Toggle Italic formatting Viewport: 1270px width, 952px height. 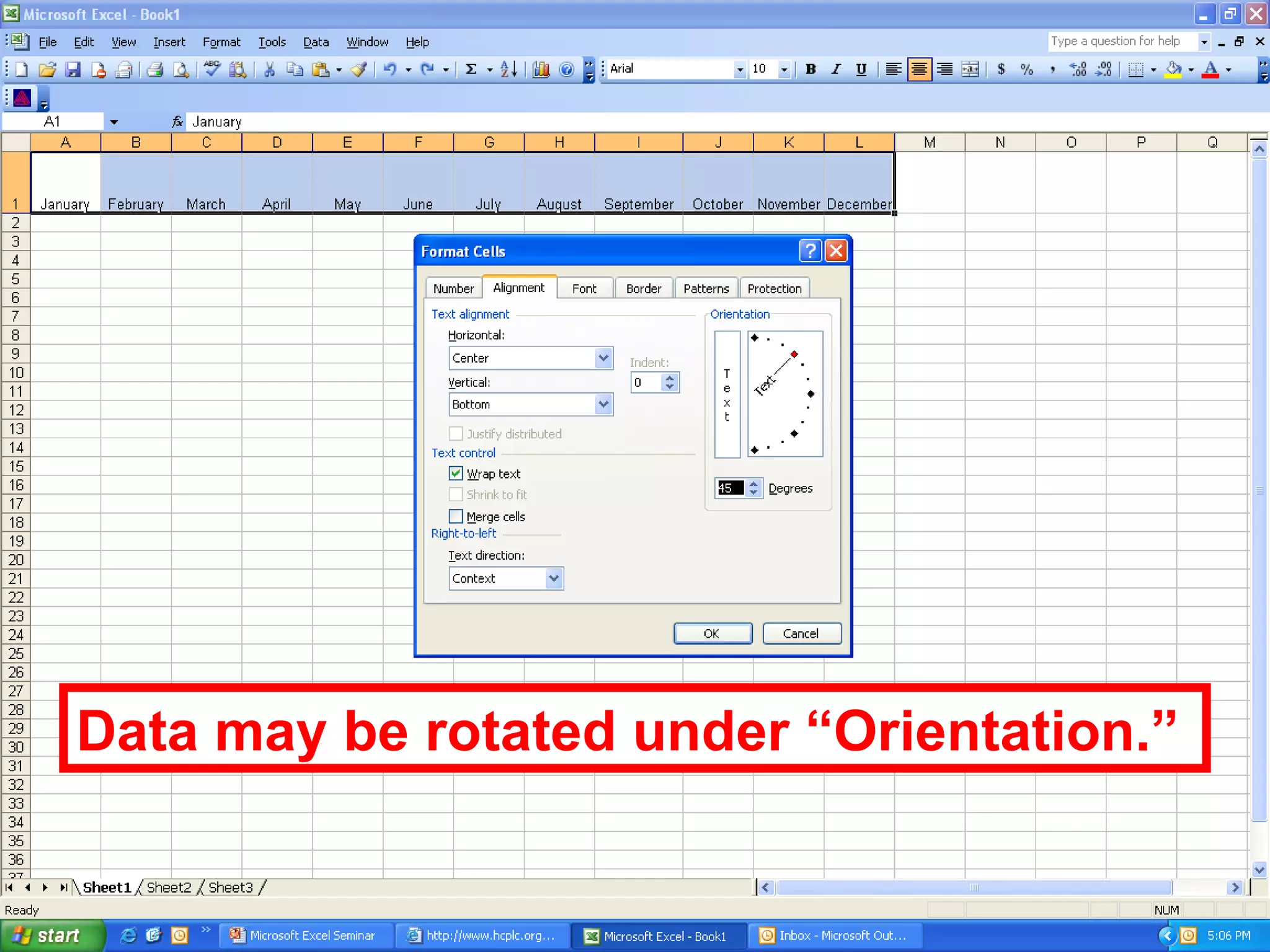(836, 69)
